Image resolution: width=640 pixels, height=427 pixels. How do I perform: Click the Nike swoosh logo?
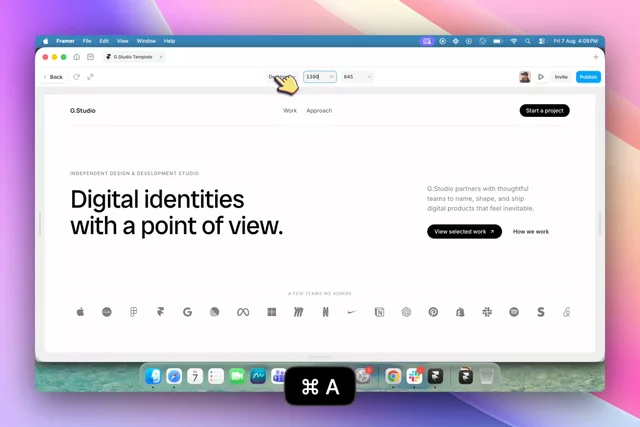coord(352,312)
